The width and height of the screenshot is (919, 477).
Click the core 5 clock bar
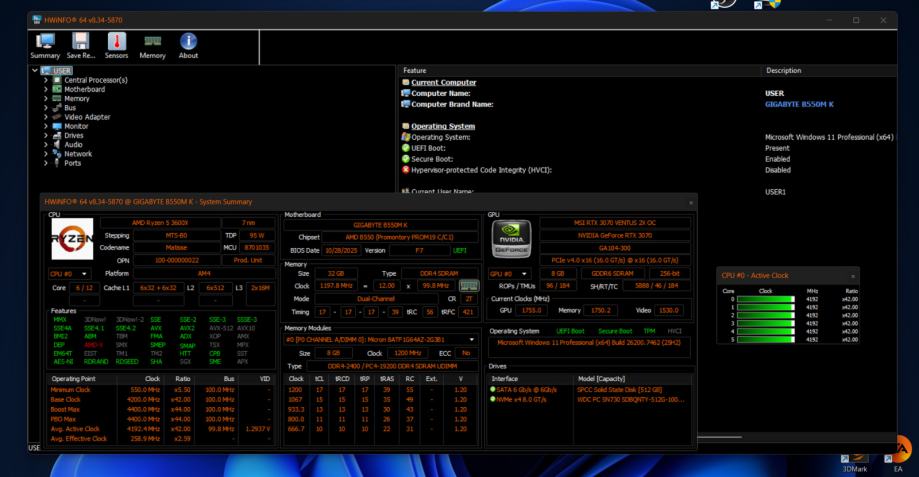pyautogui.click(x=765, y=340)
